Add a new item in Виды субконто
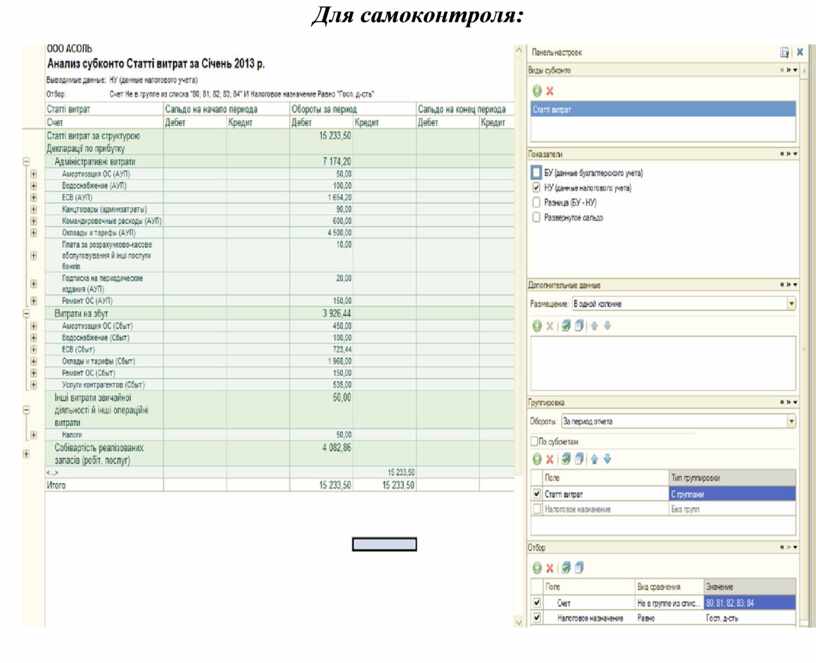Viewport: 816px width, 663px height. click(x=537, y=91)
